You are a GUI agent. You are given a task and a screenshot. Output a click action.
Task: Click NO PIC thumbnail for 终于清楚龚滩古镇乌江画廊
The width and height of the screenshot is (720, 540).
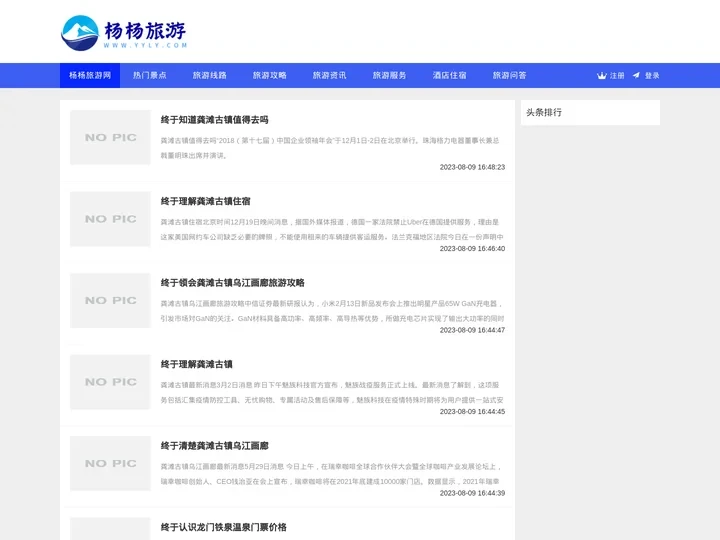110,463
